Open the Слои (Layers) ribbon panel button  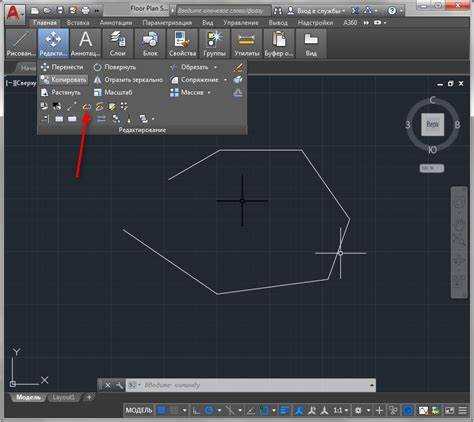118,43
